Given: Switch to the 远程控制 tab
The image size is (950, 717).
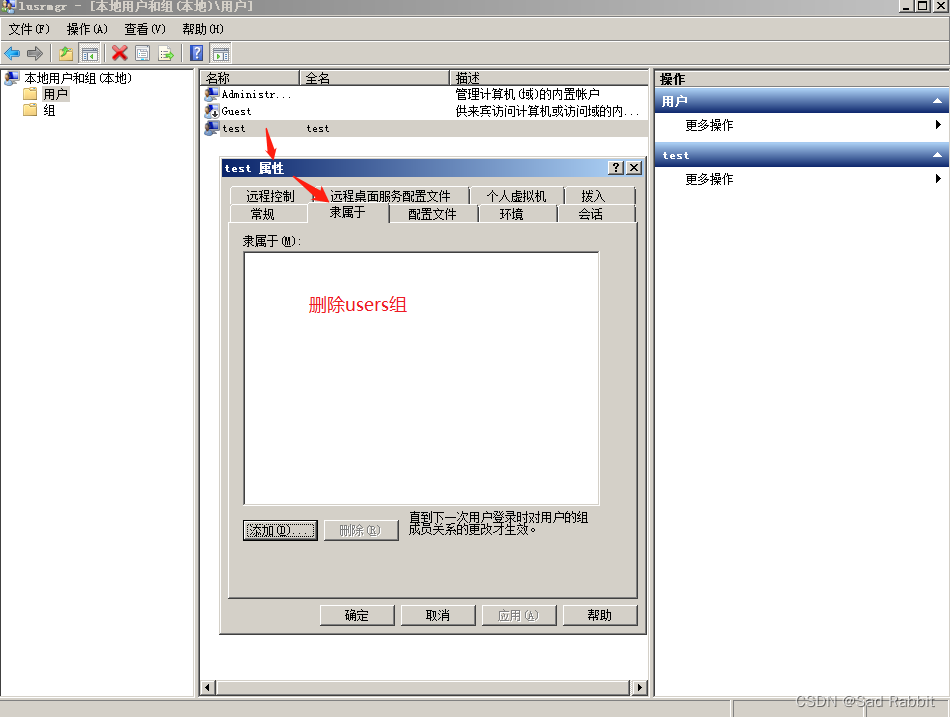Looking at the screenshot, I should (270, 196).
